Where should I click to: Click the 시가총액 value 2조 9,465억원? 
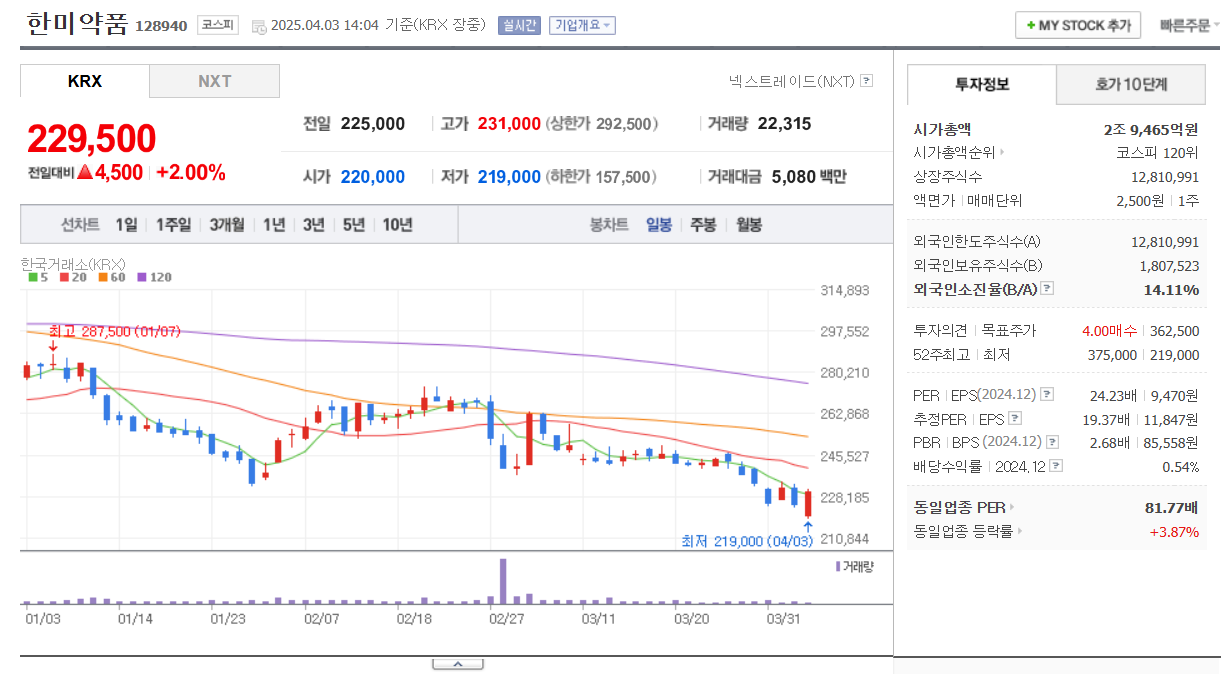1151,129
